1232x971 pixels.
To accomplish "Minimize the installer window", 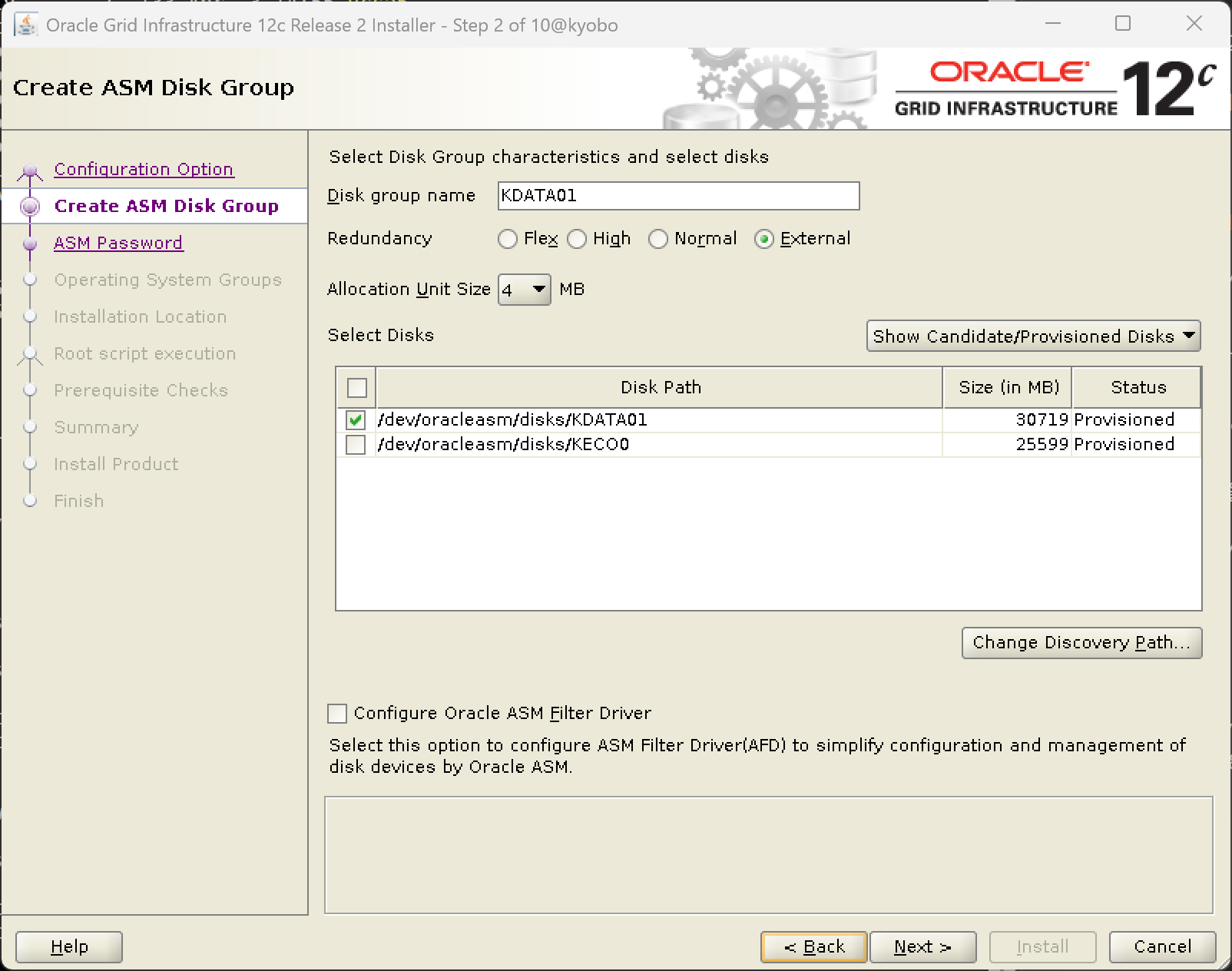I will point(1053,24).
